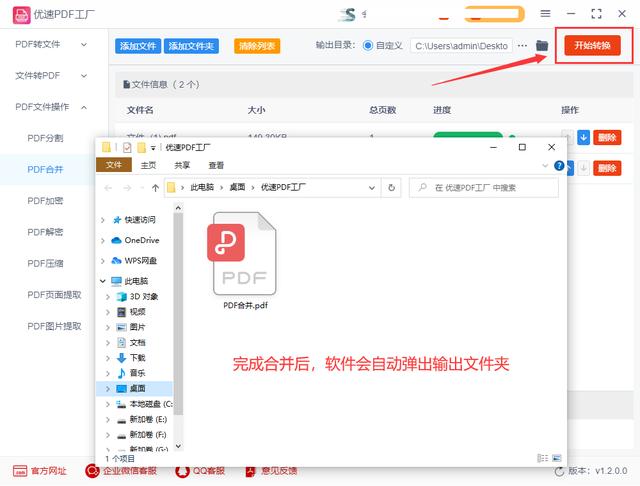Click the 添加文件夹 button
Viewport: 640px width, 486px height.
[x=191, y=46]
